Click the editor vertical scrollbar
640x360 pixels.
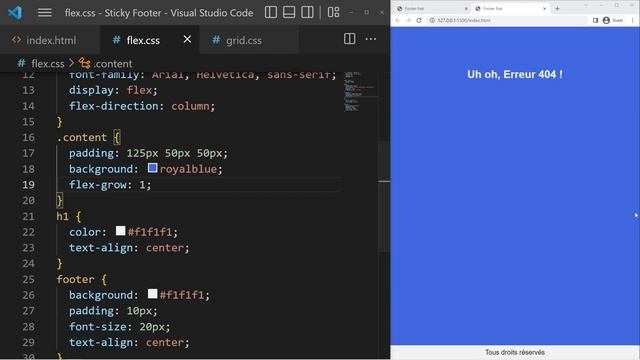coord(384,196)
